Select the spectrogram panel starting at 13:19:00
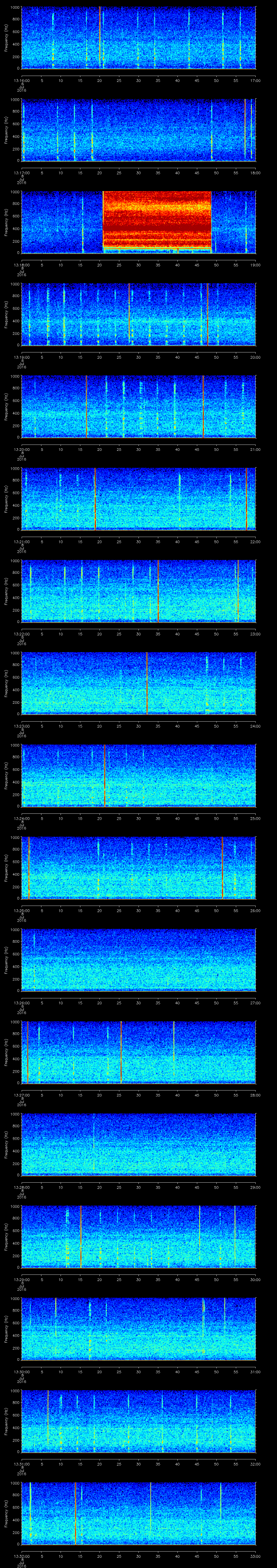 139,314
